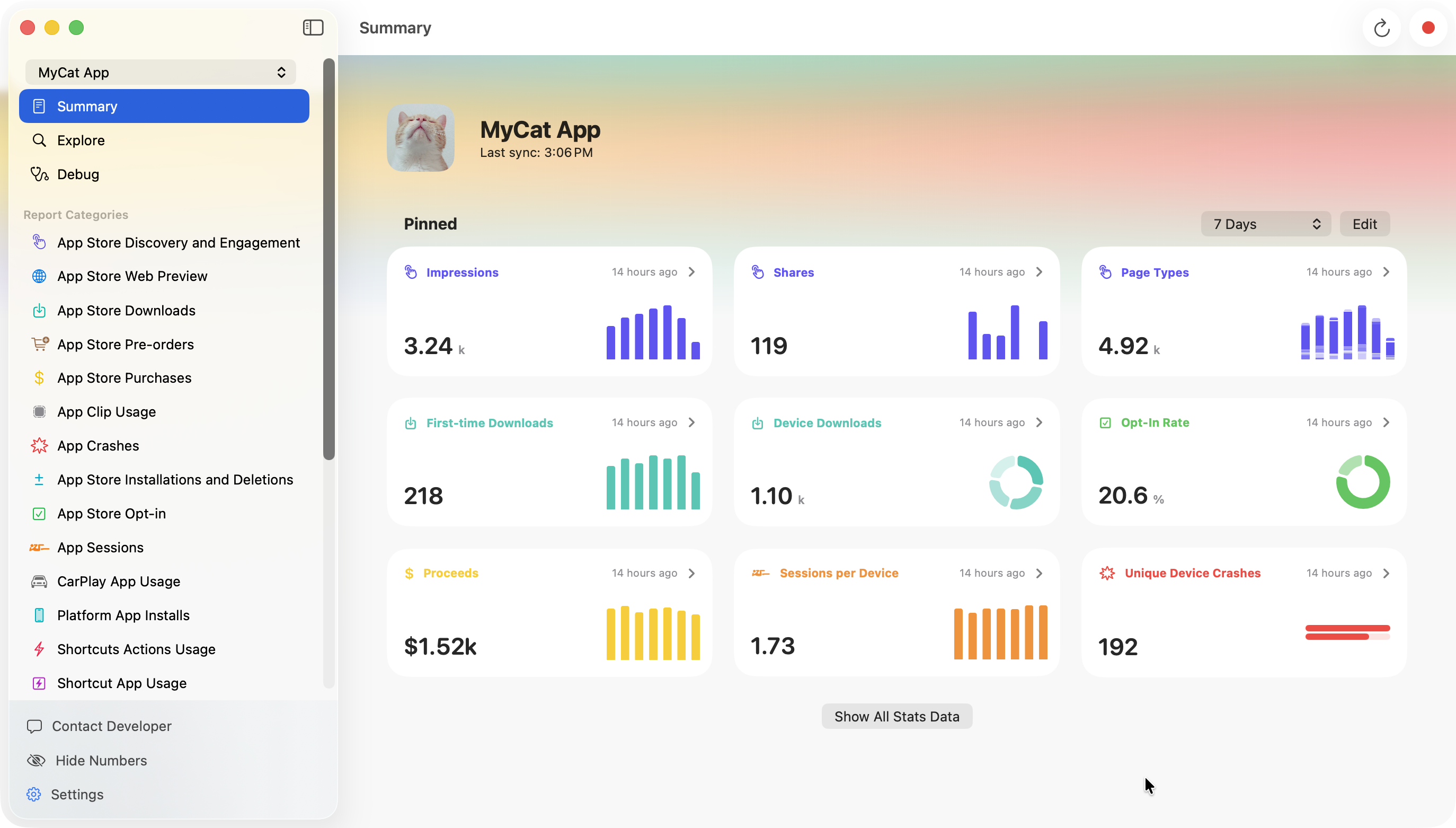The width and height of the screenshot is (1456, 828).
Task: Select the App Crashes report category
Action: click(x=97, y=445)
